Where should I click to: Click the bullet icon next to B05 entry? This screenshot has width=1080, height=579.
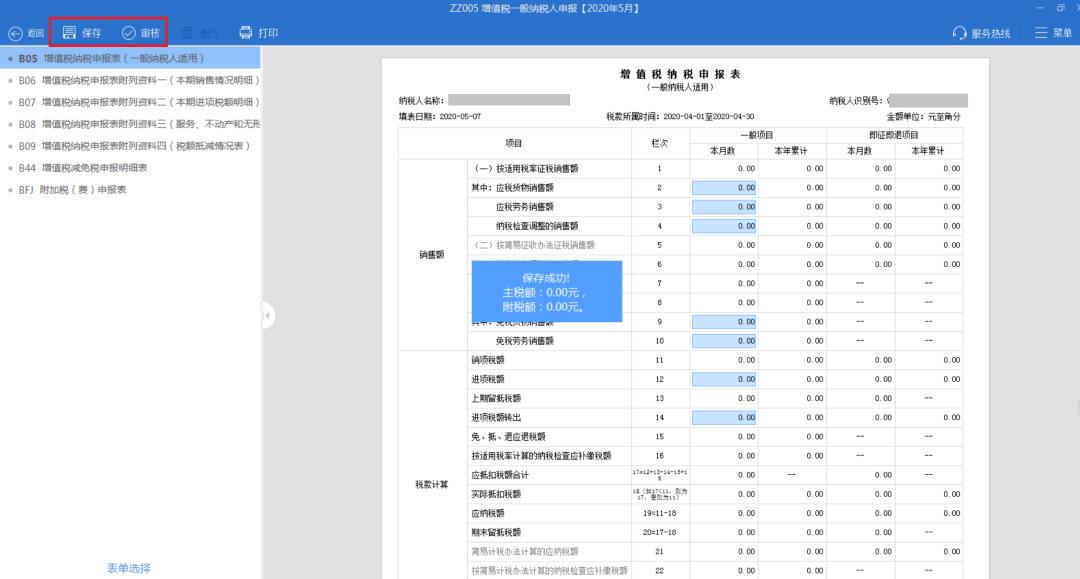pyautogui.click(x=12, y=58)
